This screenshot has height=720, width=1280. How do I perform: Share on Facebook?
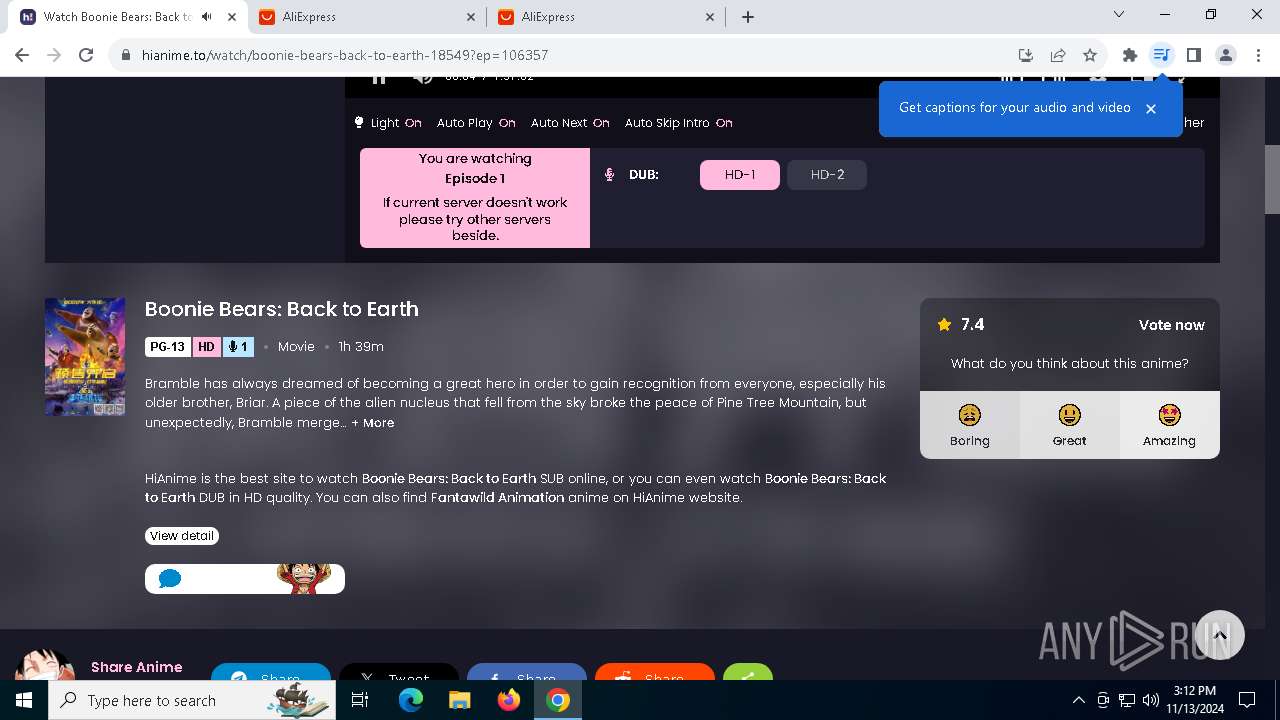pos(526,672)
